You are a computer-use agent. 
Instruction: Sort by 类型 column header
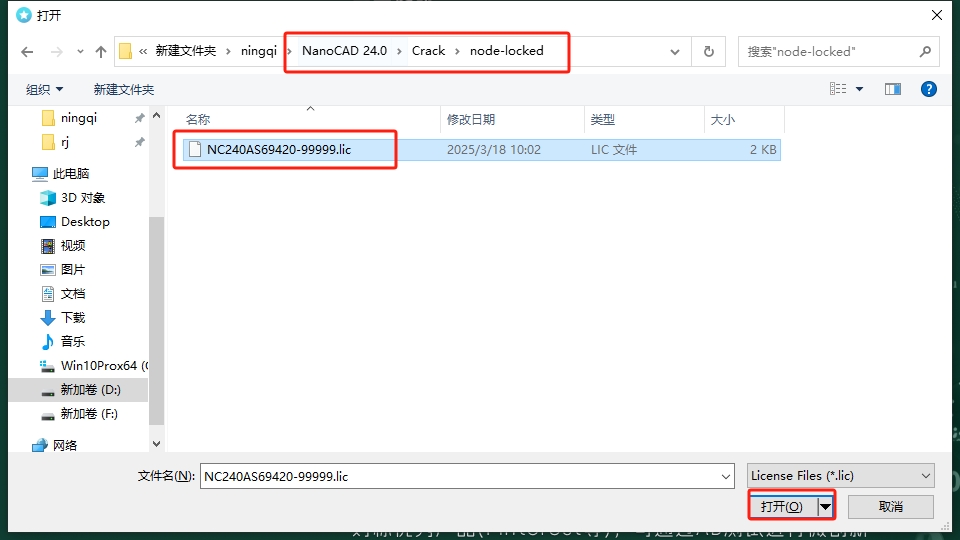coord(602,119)
